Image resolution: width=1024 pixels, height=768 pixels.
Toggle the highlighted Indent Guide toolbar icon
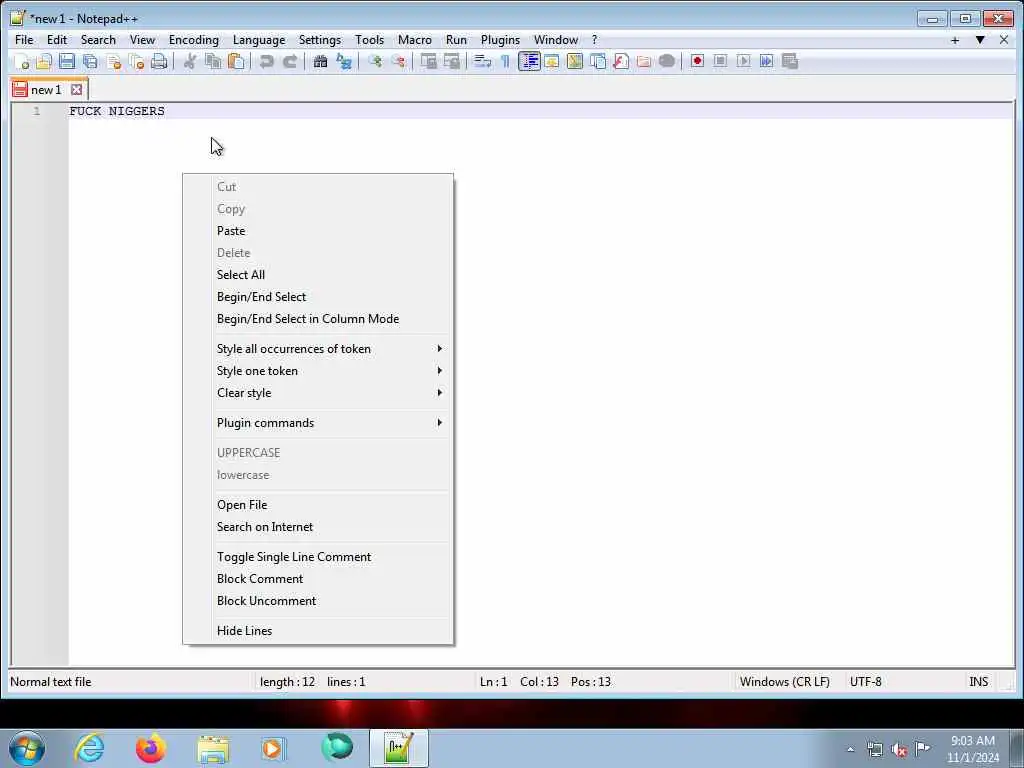(529, 61)
